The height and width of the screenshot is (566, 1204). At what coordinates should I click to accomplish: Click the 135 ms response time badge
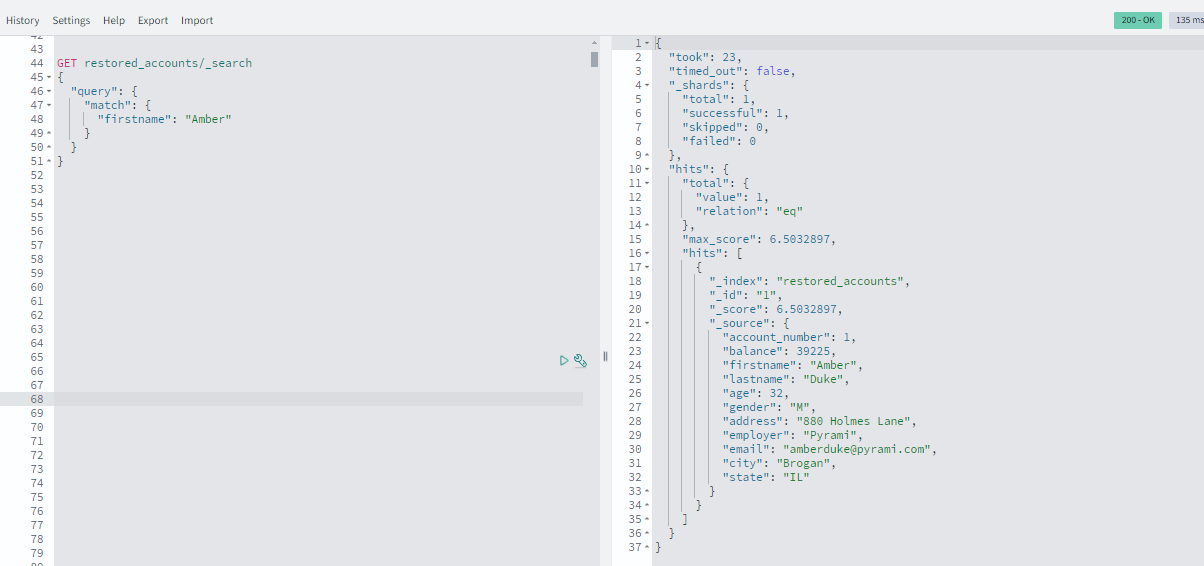click(x=1187, y=20)
